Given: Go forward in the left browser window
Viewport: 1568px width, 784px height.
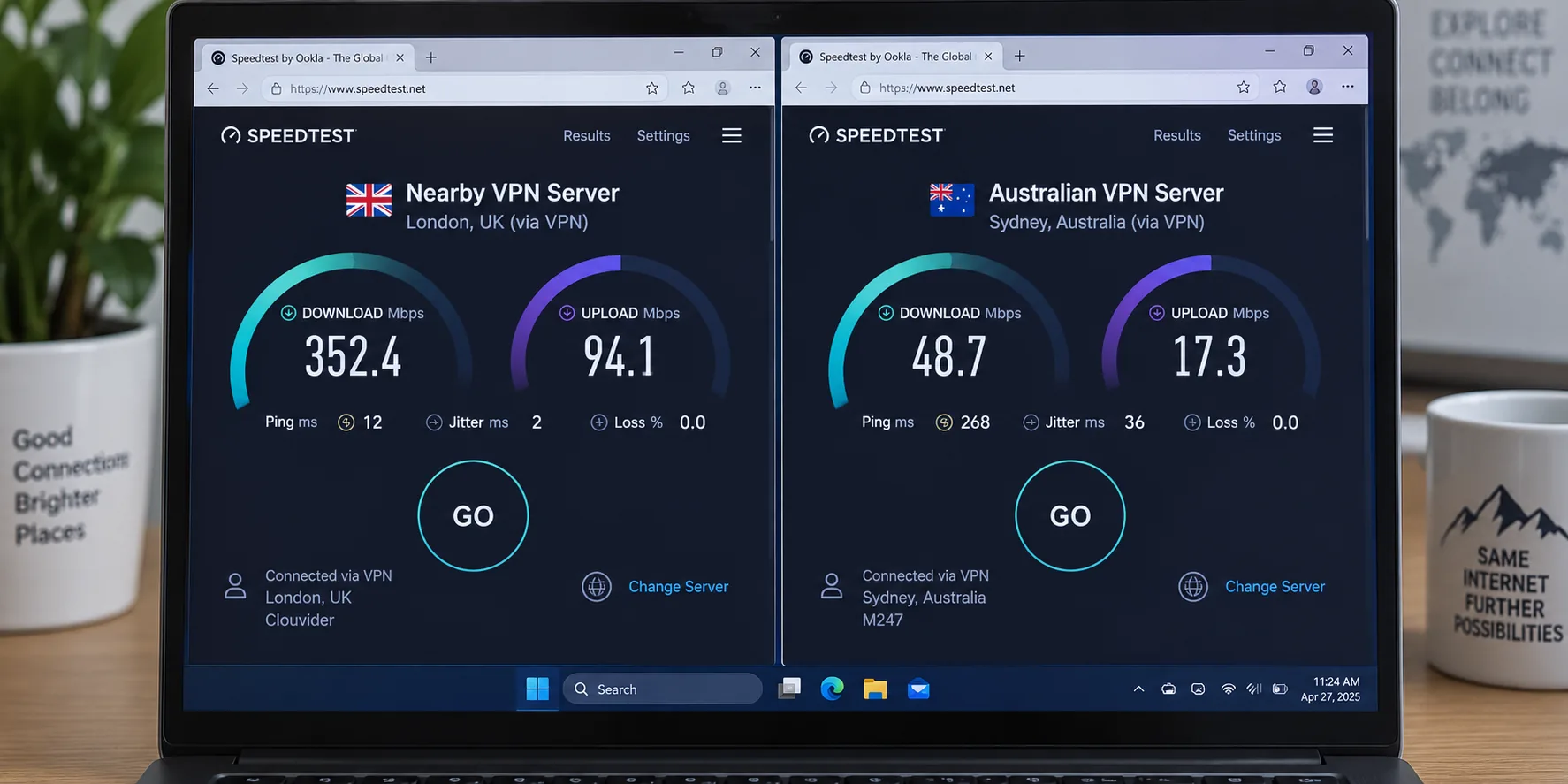Looking at the screenshot, I should [242, 88].
